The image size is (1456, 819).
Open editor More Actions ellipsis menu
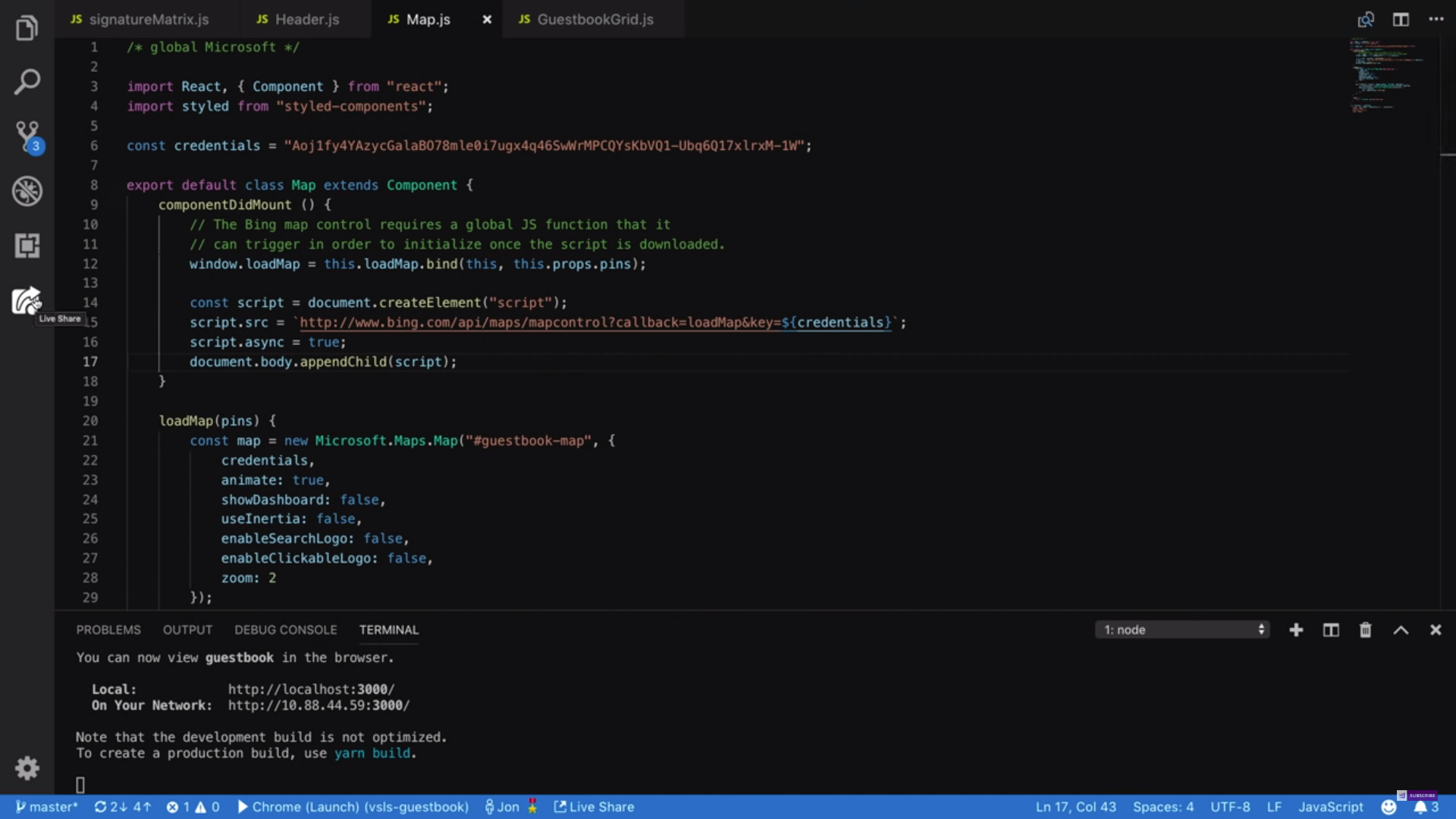click(x=1436, y=20)
